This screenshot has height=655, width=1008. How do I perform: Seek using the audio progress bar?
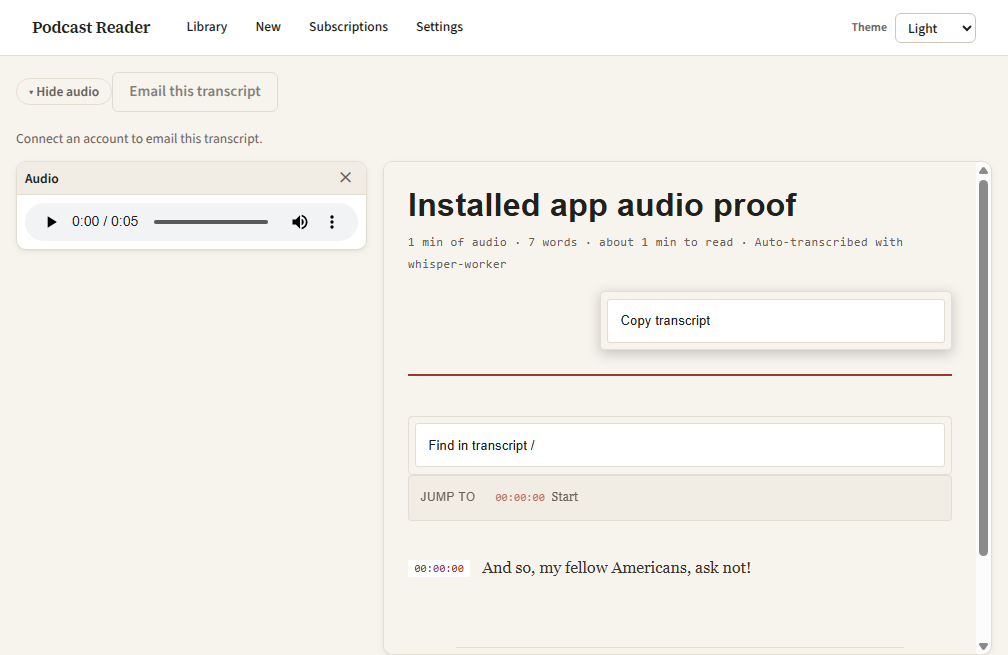[211, 222]
